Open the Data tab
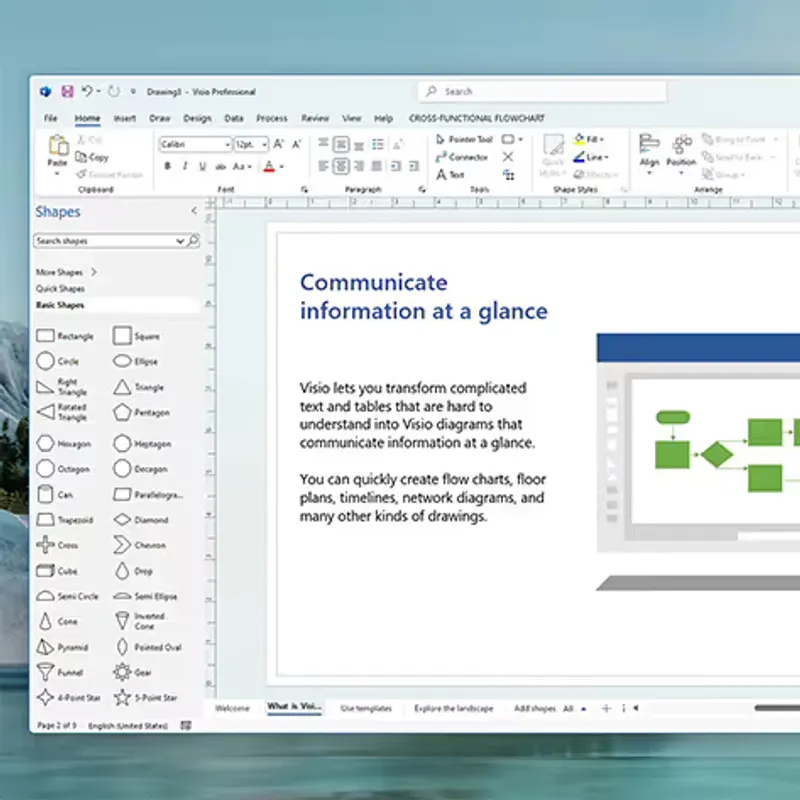800x800 pixels. tap(234, 118)
